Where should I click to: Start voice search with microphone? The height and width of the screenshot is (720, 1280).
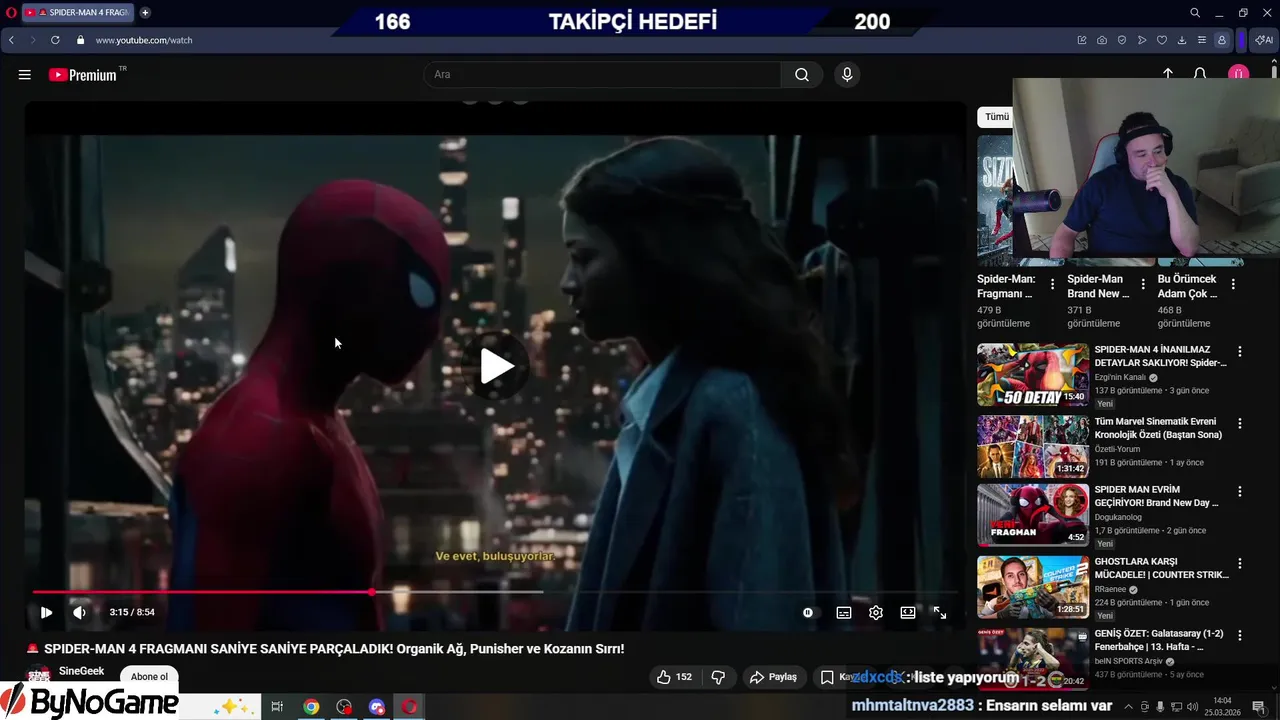847,75
